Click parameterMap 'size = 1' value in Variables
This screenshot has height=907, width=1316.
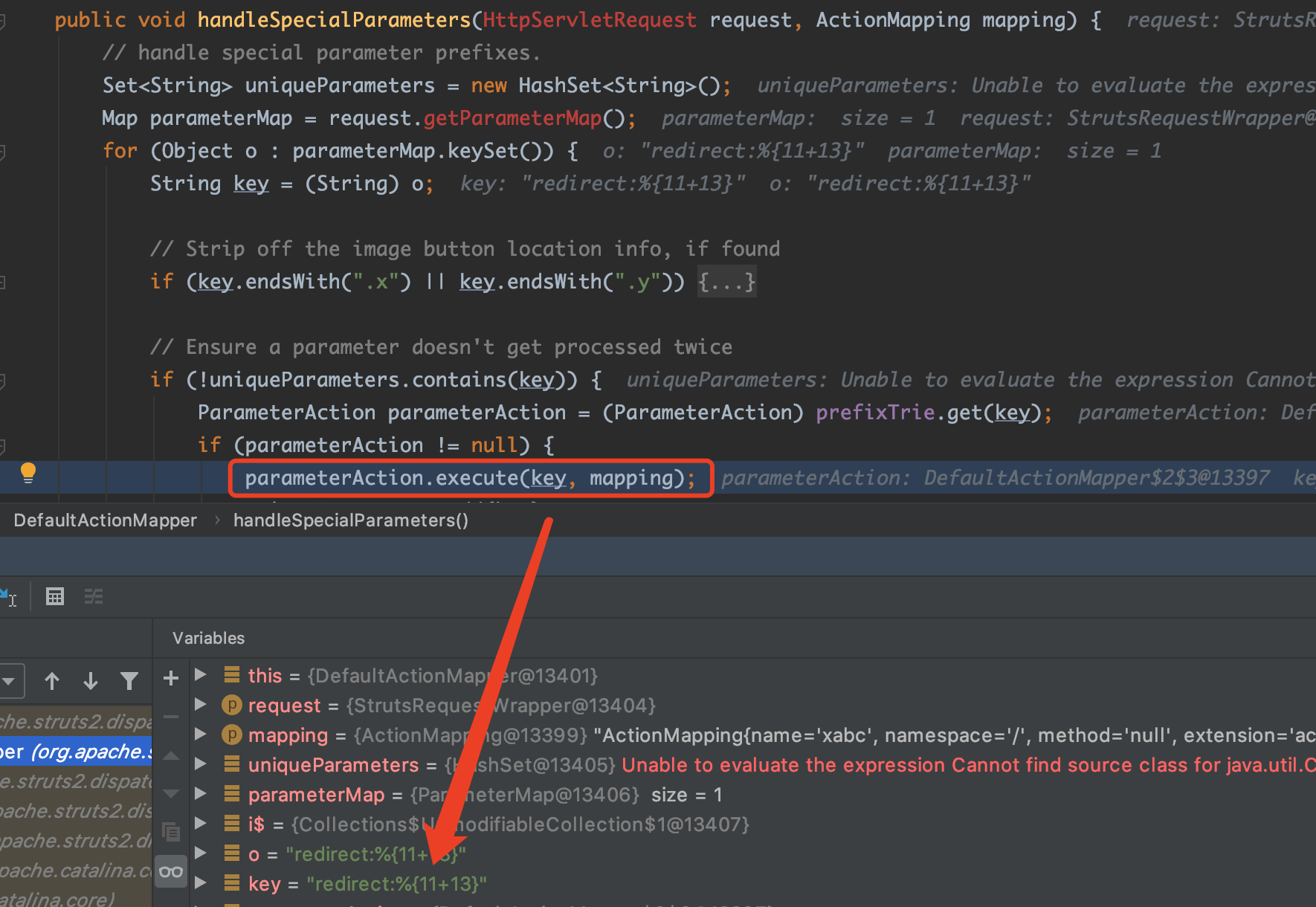(x=687, y=795)
